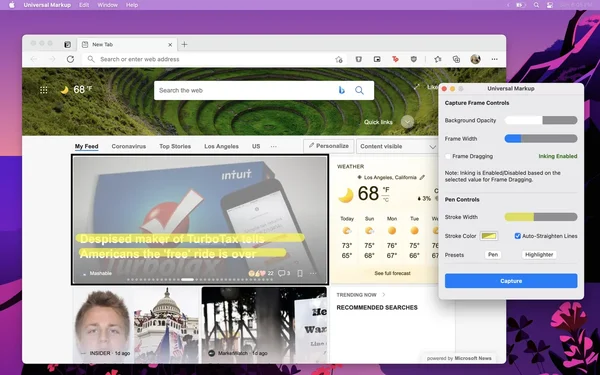Viewport: 600px width, 375px height.
Task: Click the red extension icon in toolbar
Action: pos(395,59)
